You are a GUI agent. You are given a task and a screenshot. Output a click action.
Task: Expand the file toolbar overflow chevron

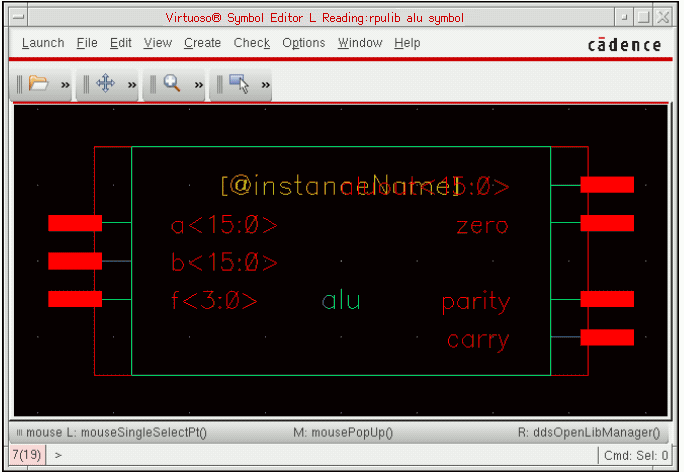pos(65,86)
